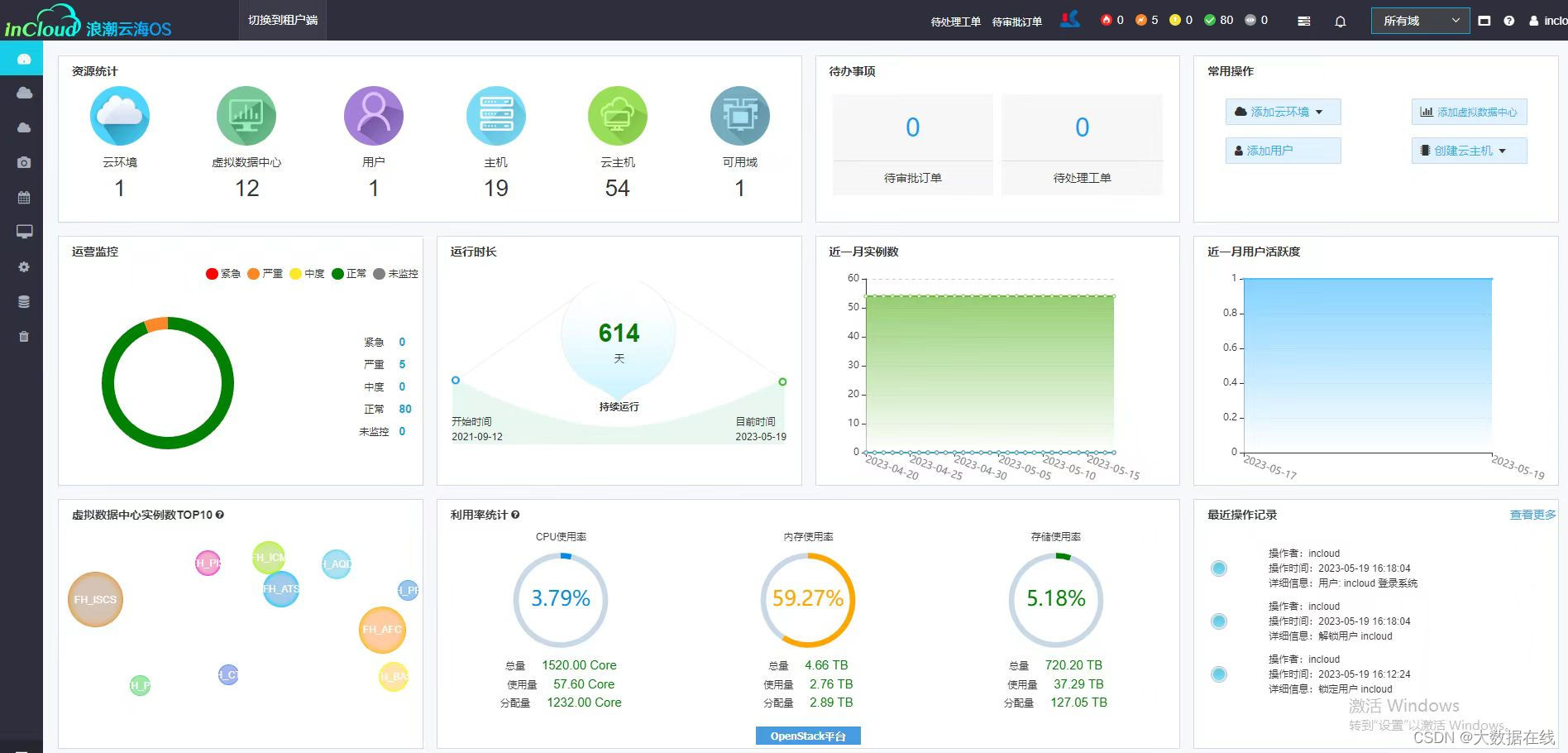1568x753 pixels.
Task: Click the FH_ATS blue bubble
Action: (x=281, y=589)
